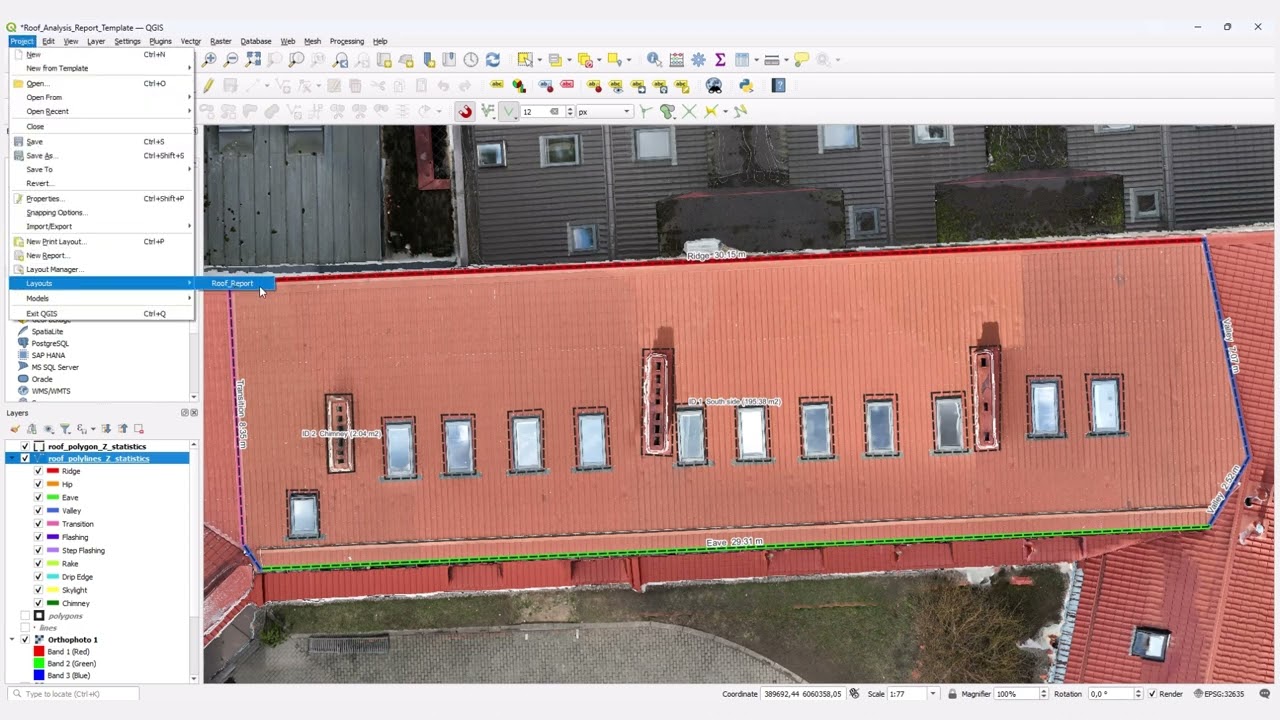Toggle the Ridge category checkbox
Viewport: 1280px width, 720px height.
coord(38,471)
